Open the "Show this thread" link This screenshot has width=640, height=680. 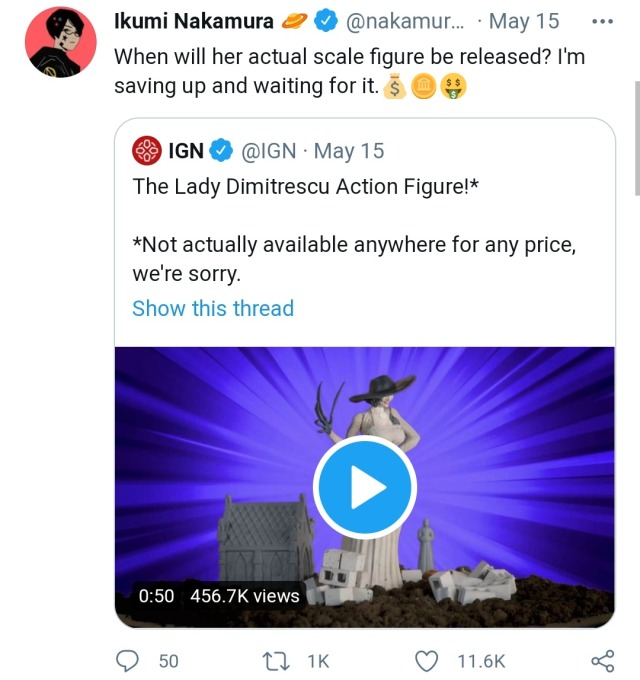click(213, 308)
